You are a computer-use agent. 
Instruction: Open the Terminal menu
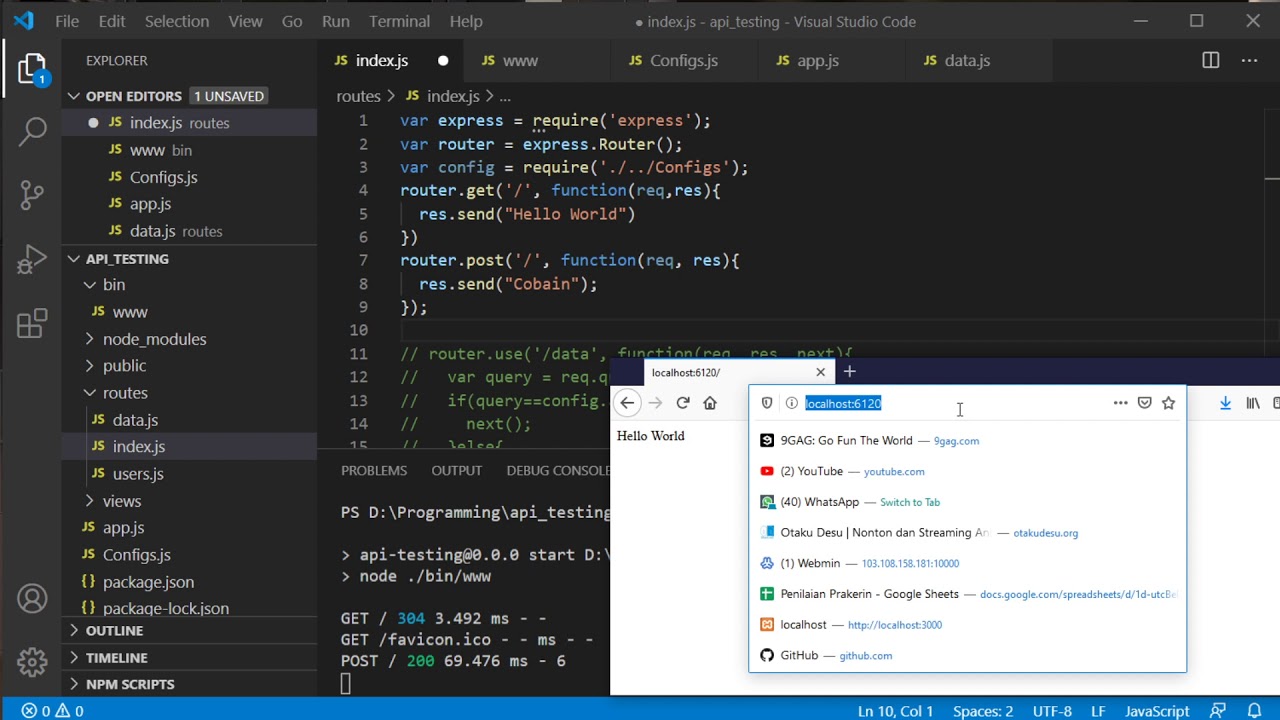click(x=400, y=21)
